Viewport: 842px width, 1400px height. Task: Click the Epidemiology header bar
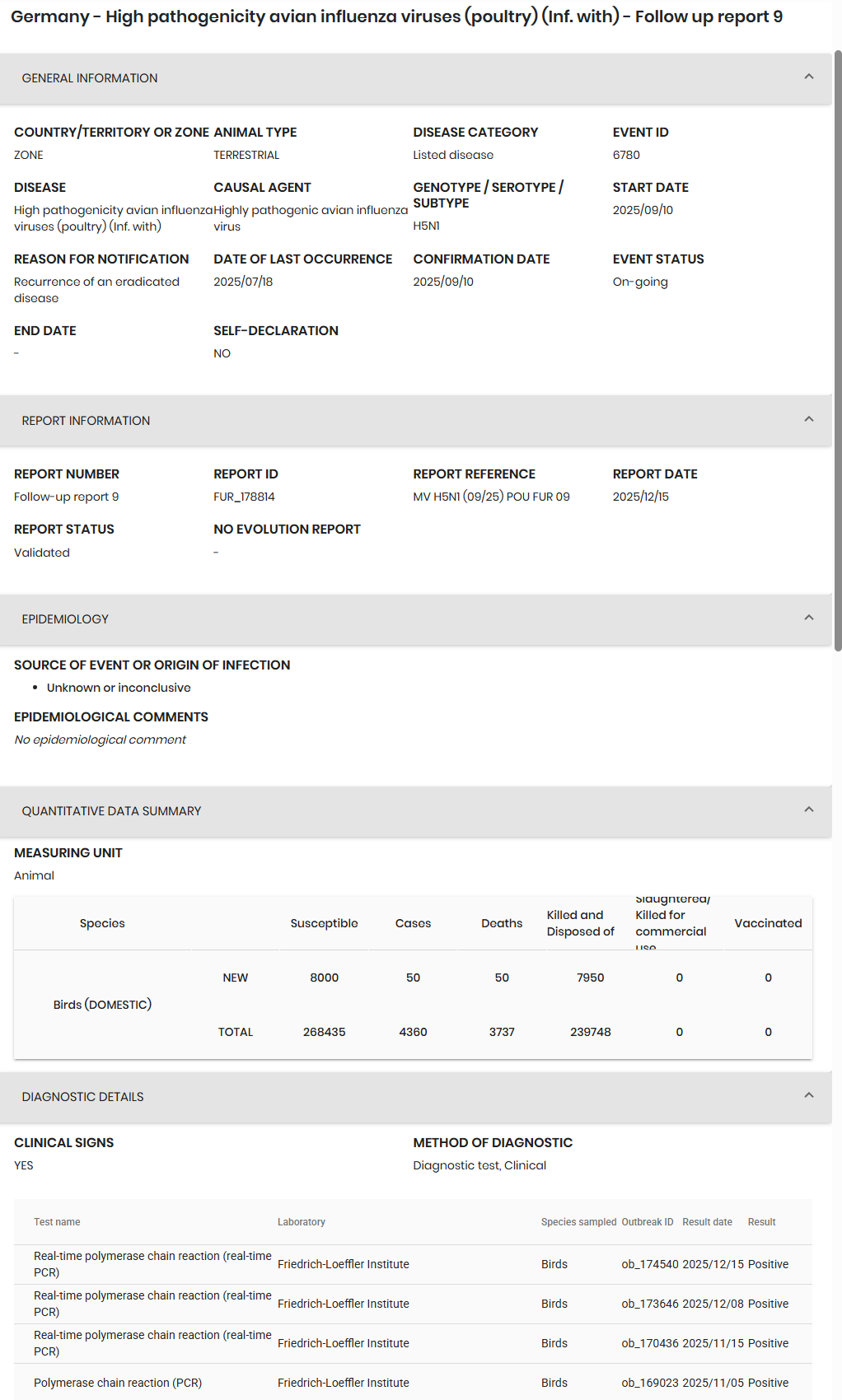pos(415,619)
